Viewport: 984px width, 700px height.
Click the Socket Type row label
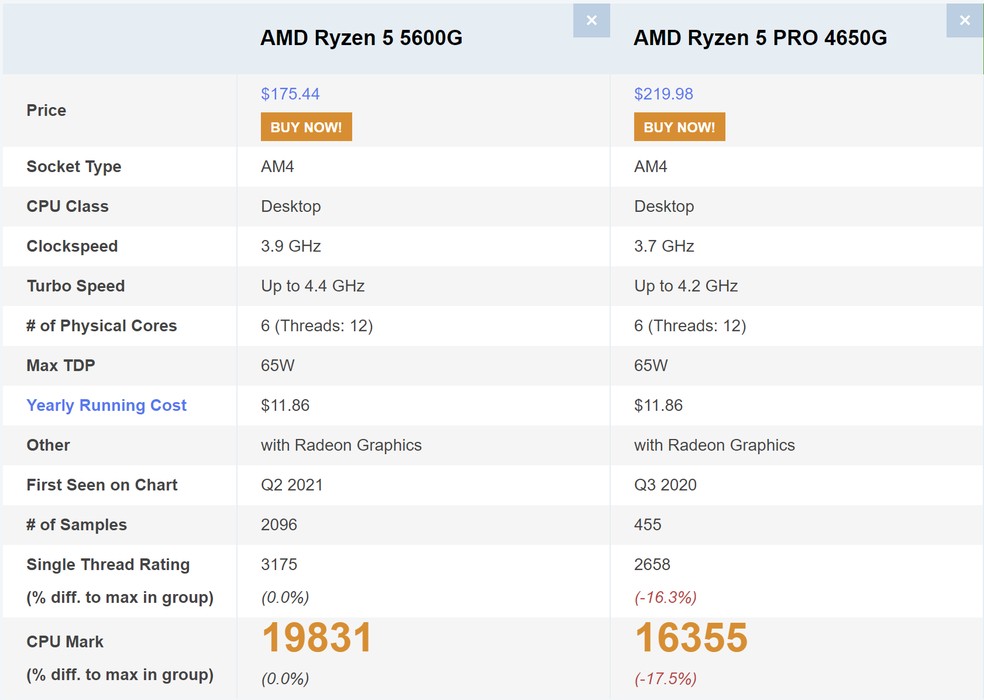tap(73, 167)
